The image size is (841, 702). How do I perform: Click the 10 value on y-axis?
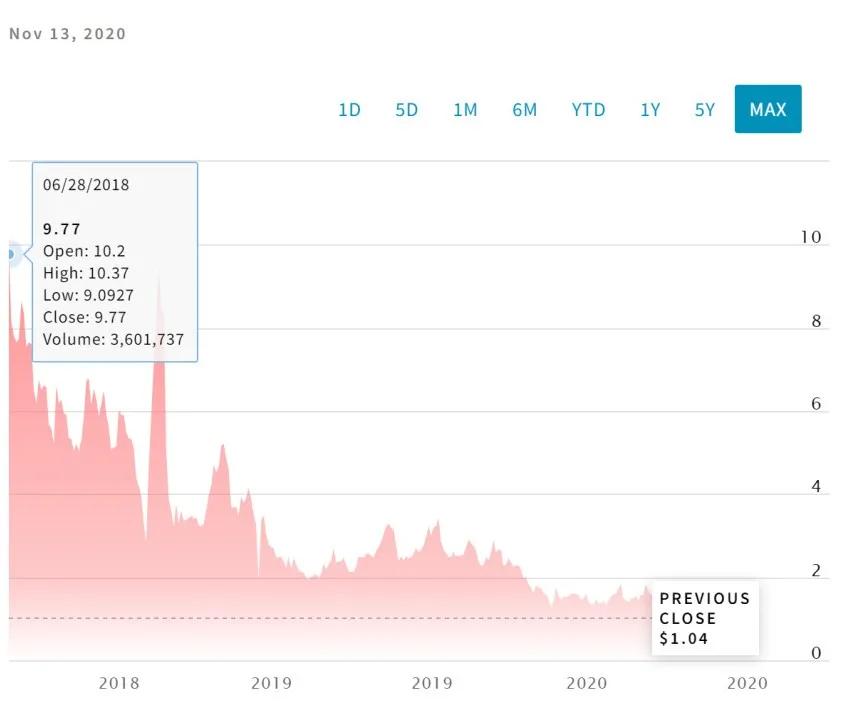pos(810,237)
